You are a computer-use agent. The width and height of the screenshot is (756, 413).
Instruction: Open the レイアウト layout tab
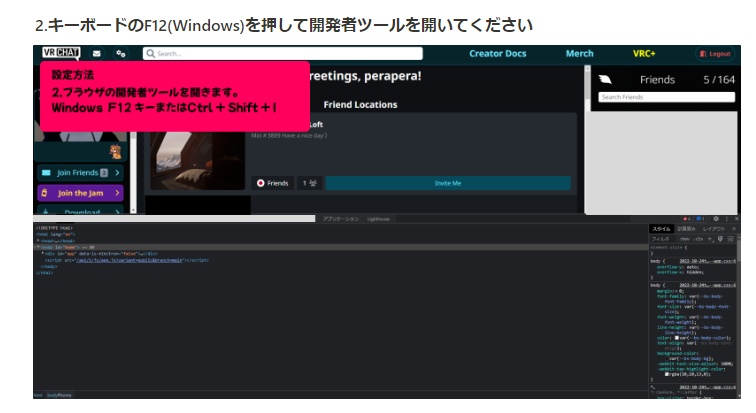pyautogui.click(x=714, y=229)
